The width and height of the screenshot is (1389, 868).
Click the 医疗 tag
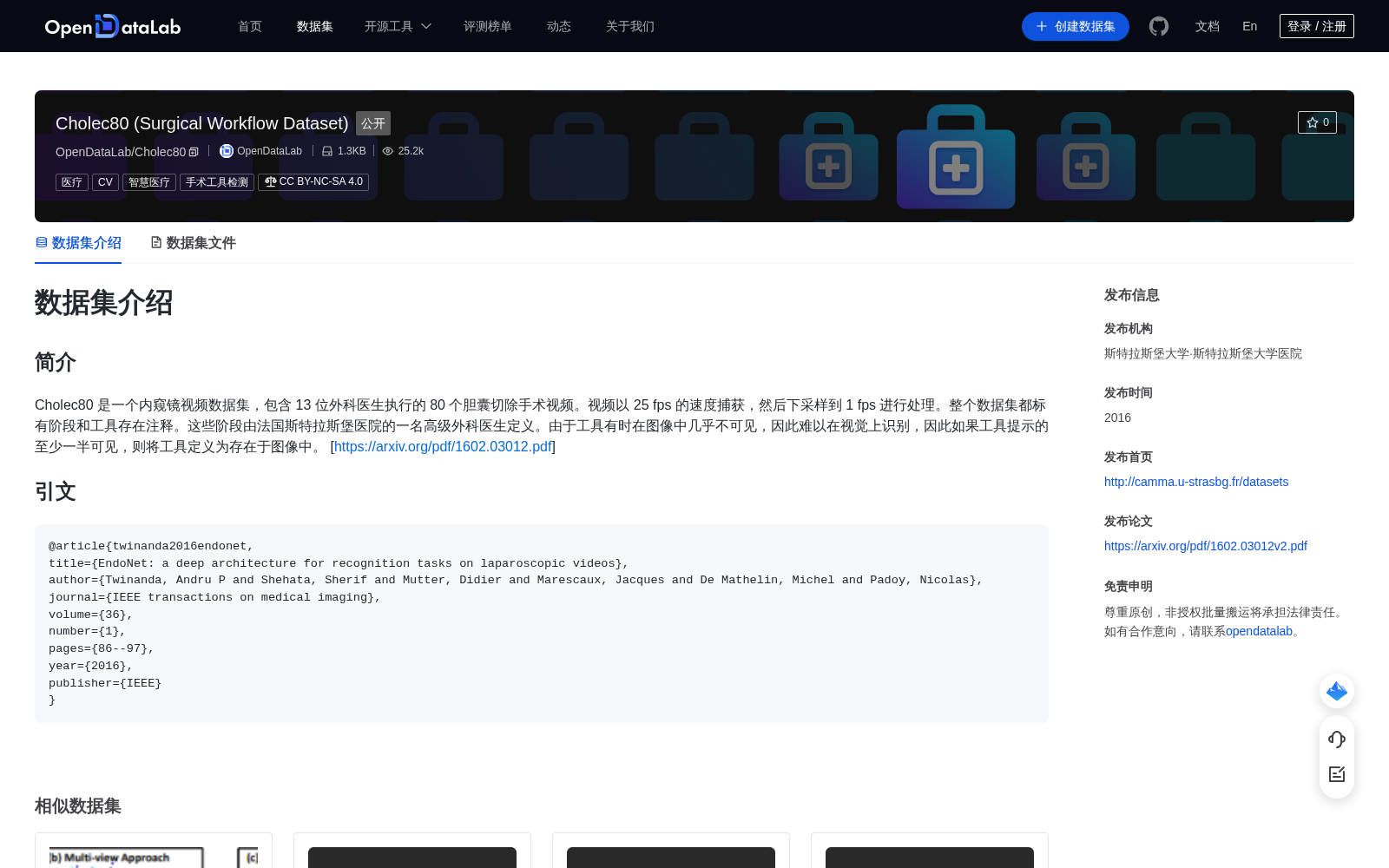point(72,182)
